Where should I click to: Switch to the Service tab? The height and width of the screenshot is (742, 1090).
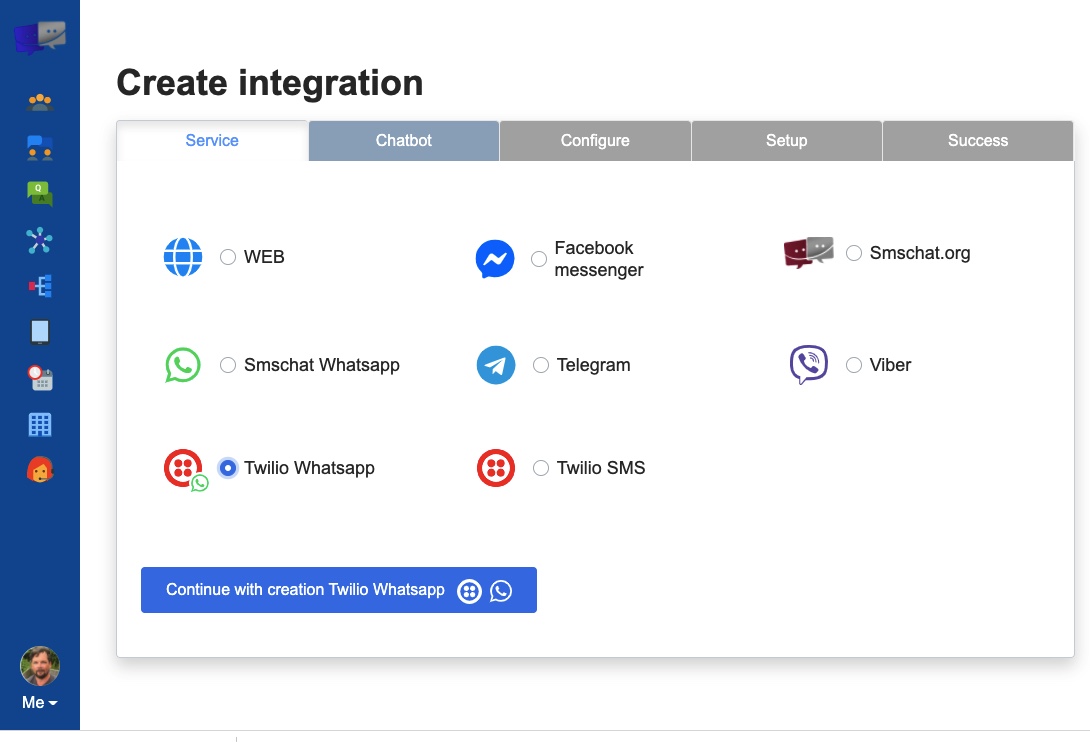(x=212, y=140)
